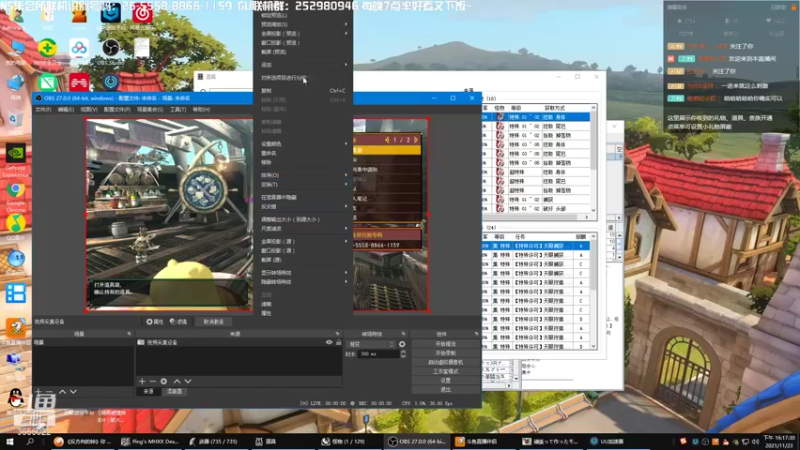Click the 启动虚拟摄像机 button
Viewport: 800px width, 450px height.
[x=446, y=362]
